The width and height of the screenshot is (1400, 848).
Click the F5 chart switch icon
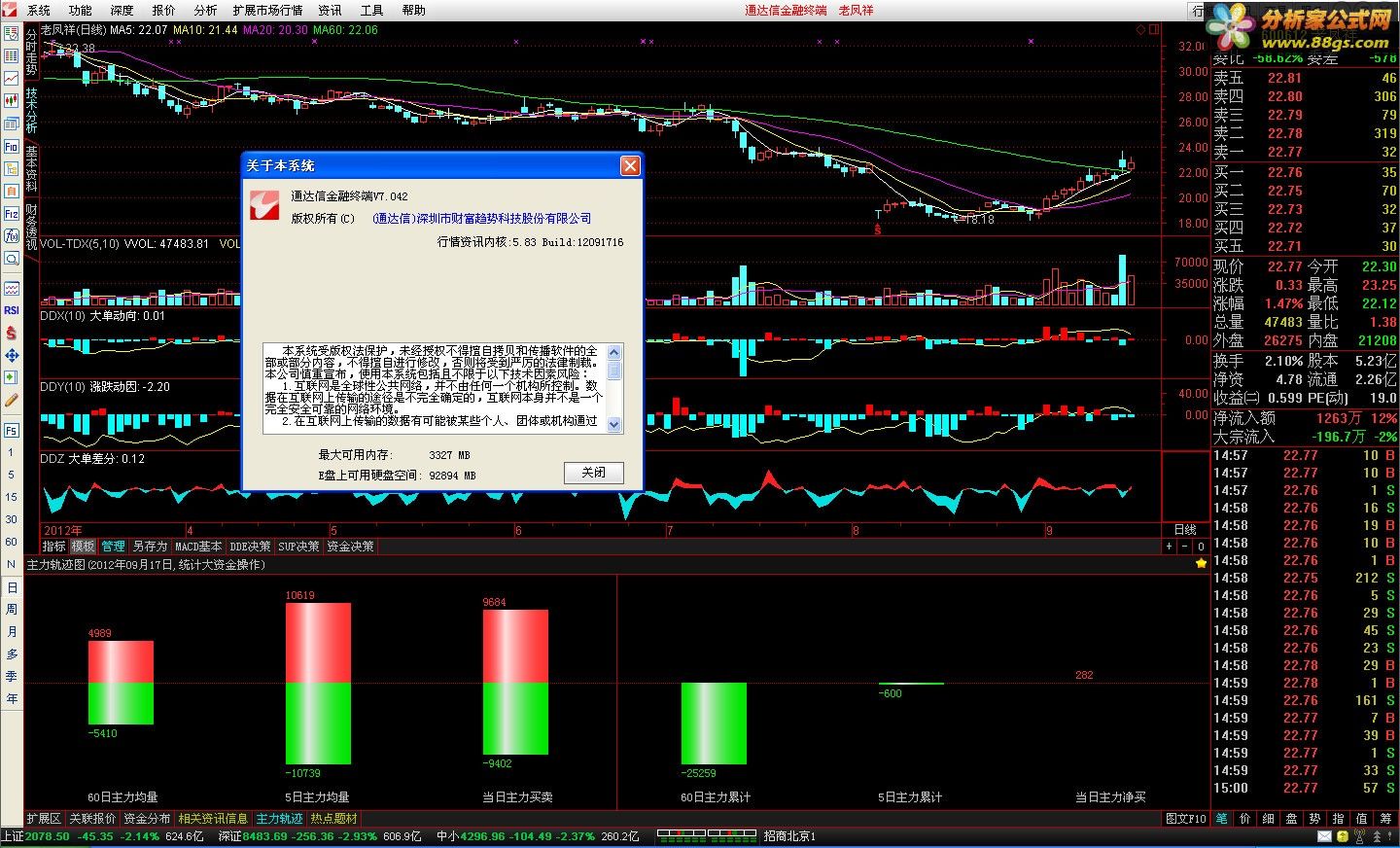pos(12,429)
